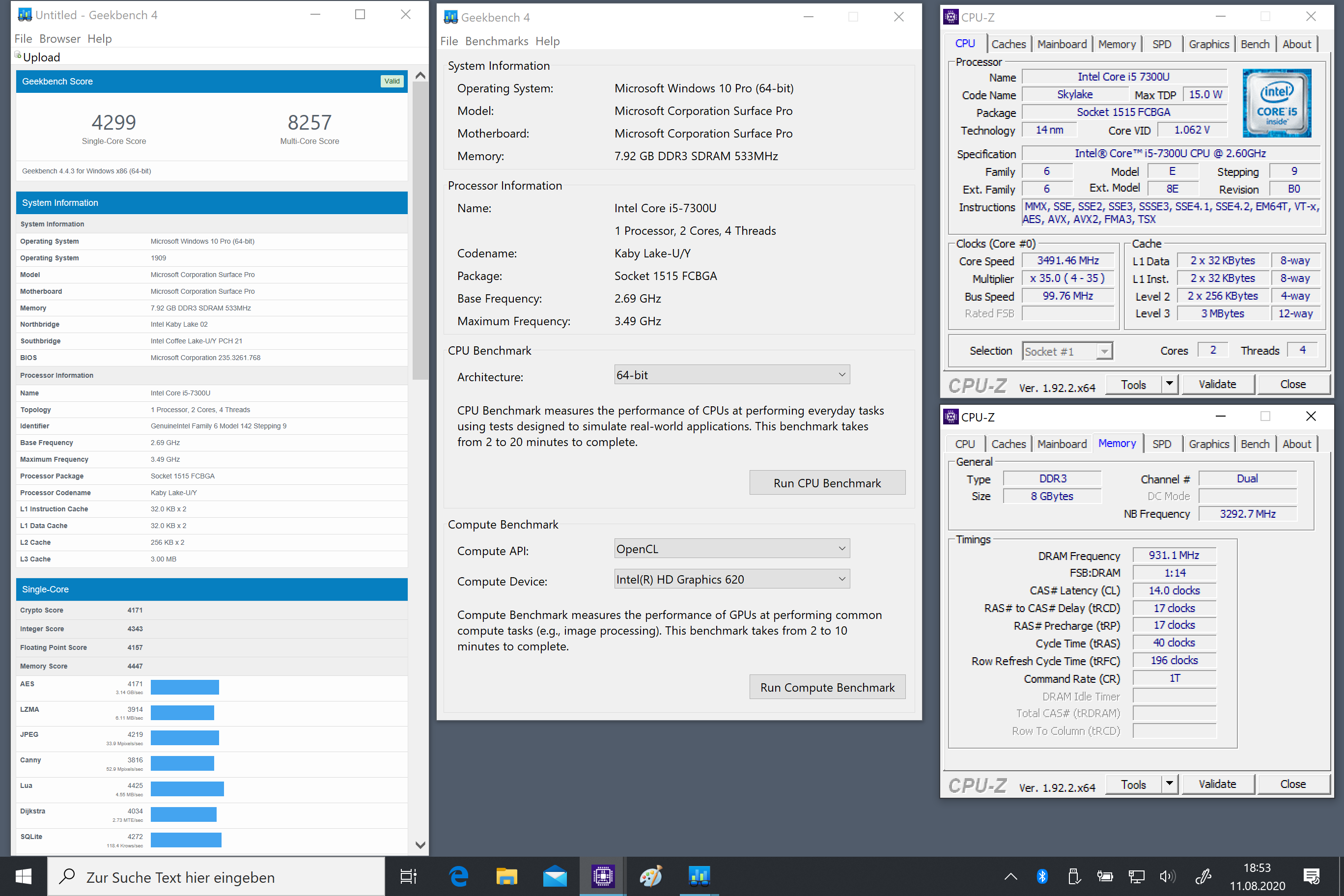
Task: Switch to SPD tab in top CPU-Z
Action: pyautogui.click(x=1161, y=44)
